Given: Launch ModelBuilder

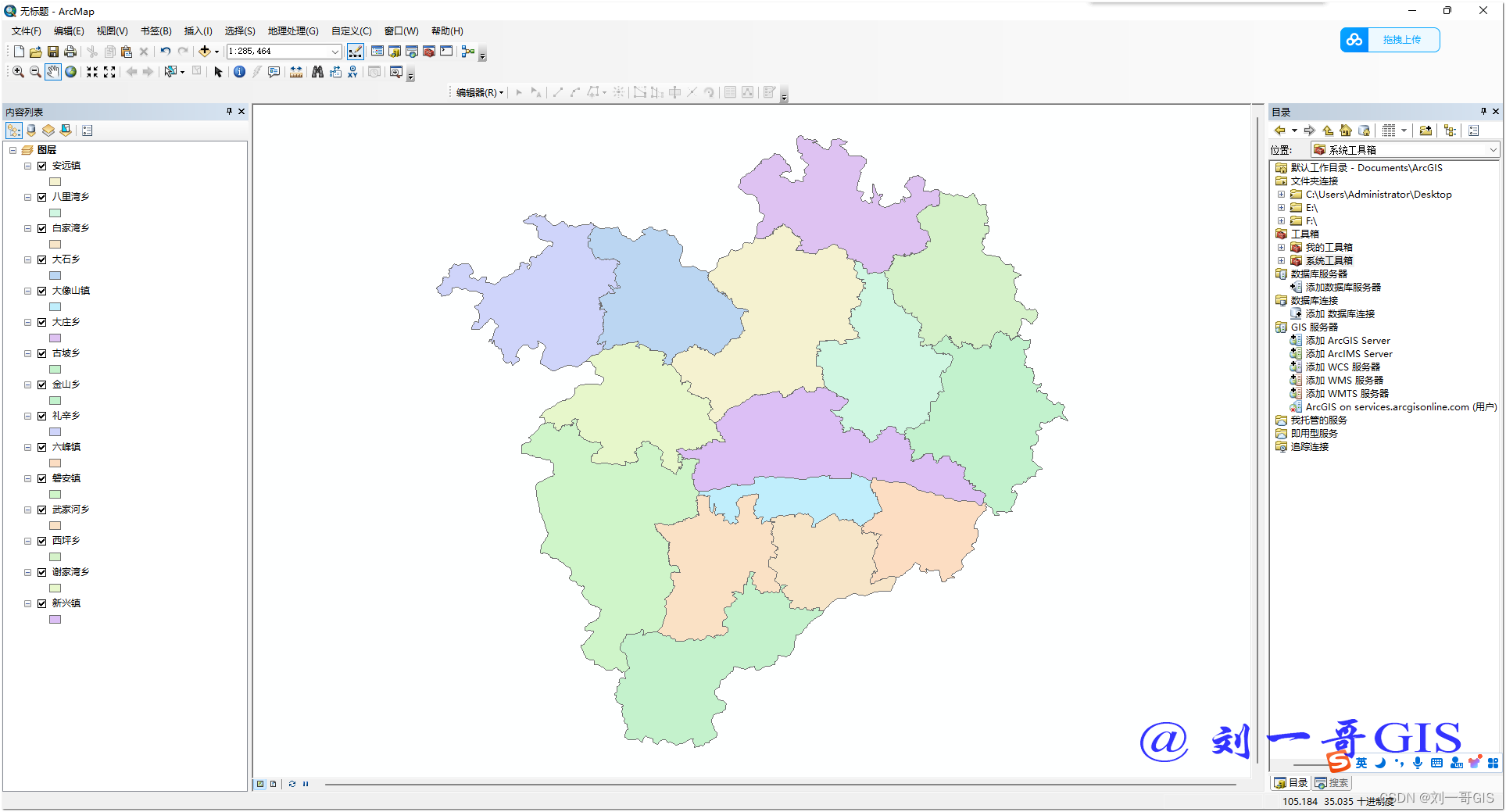Looking at the screenshot, I should [x=467, y=52].
